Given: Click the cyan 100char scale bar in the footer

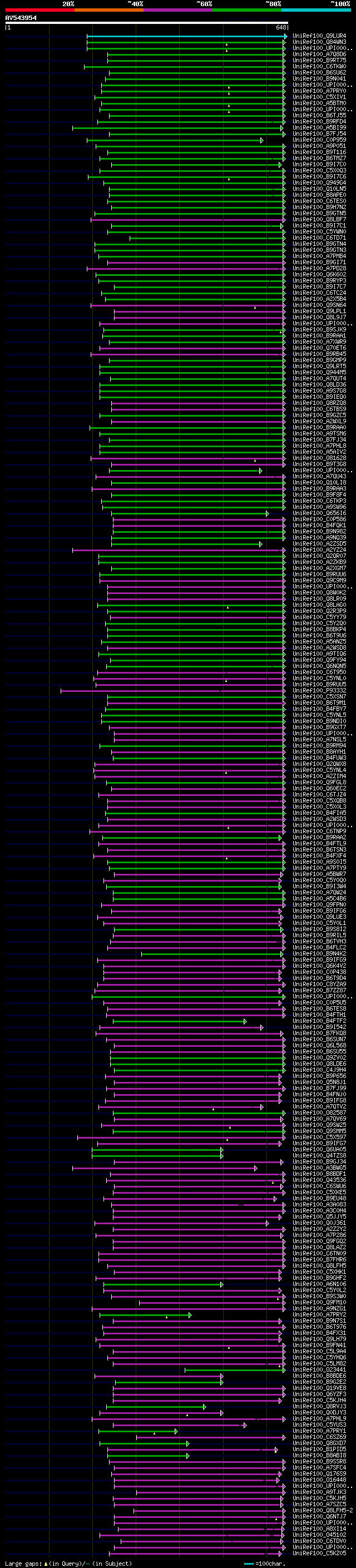Looking at the screenshot, I should 249,1564.
